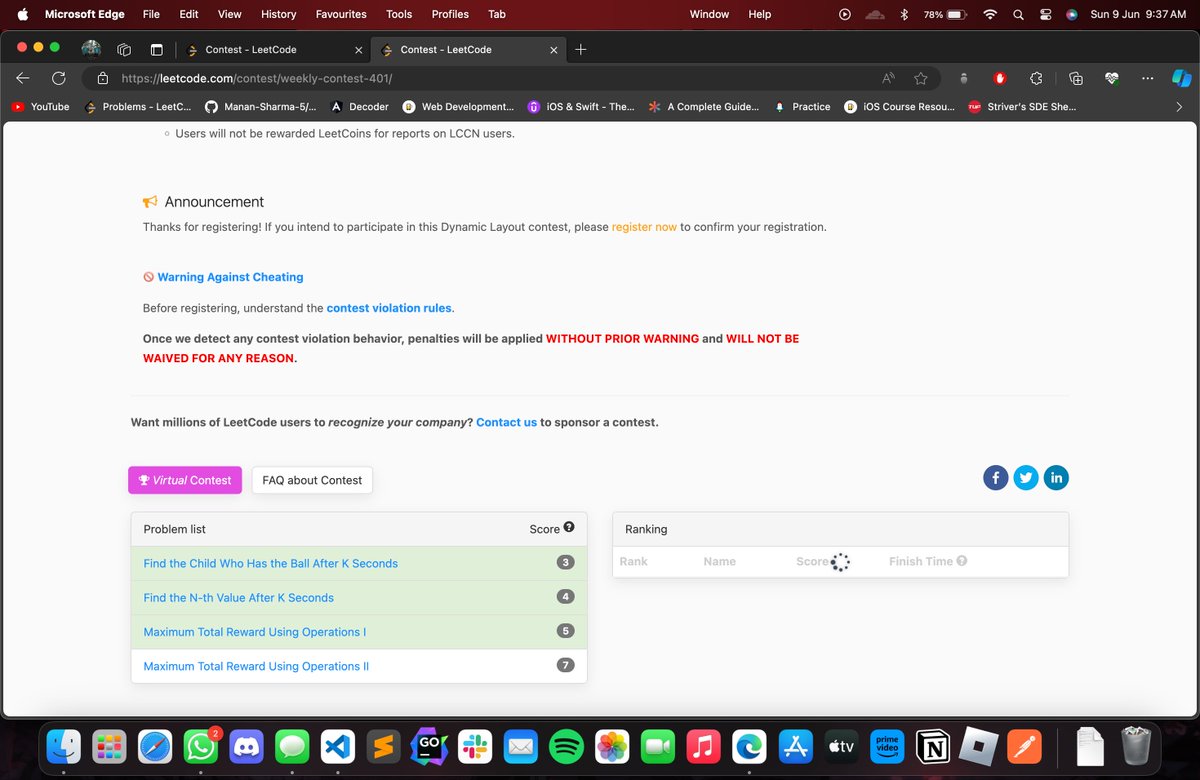
Task: Open the Collections icon in toolbar
Action: click(x=1076, y=78)
